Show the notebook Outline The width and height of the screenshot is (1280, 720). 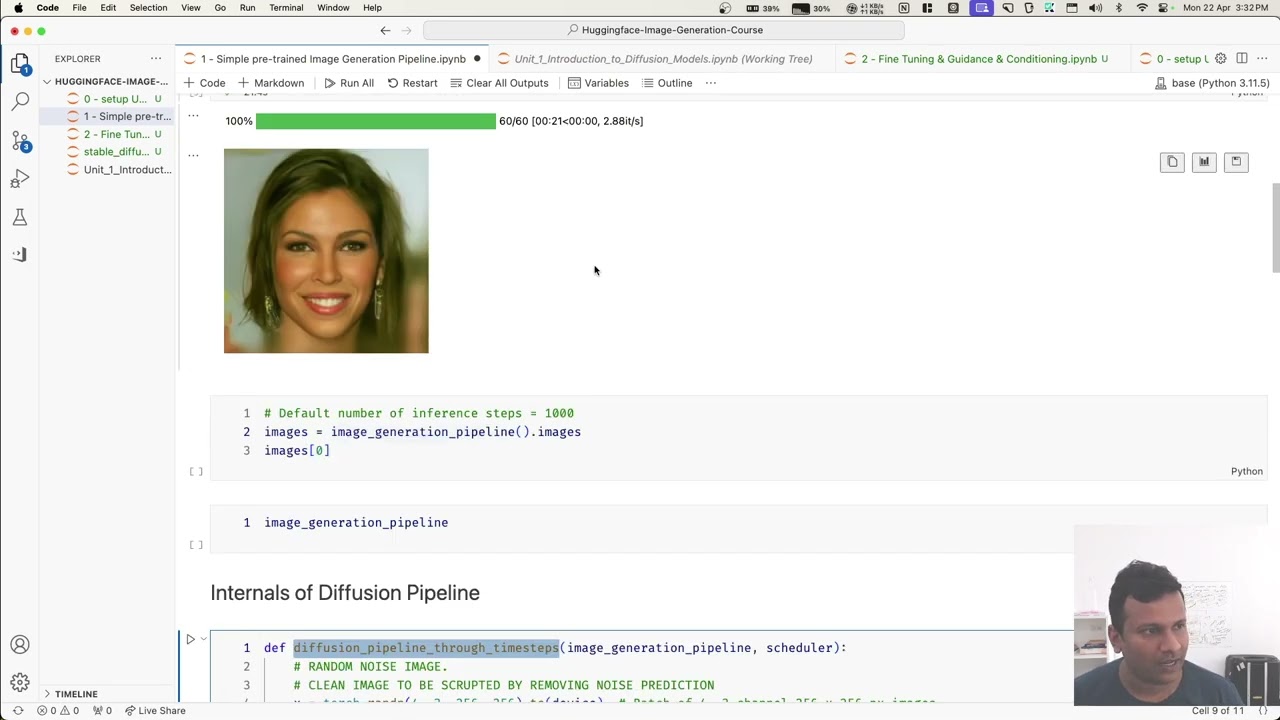667,83
